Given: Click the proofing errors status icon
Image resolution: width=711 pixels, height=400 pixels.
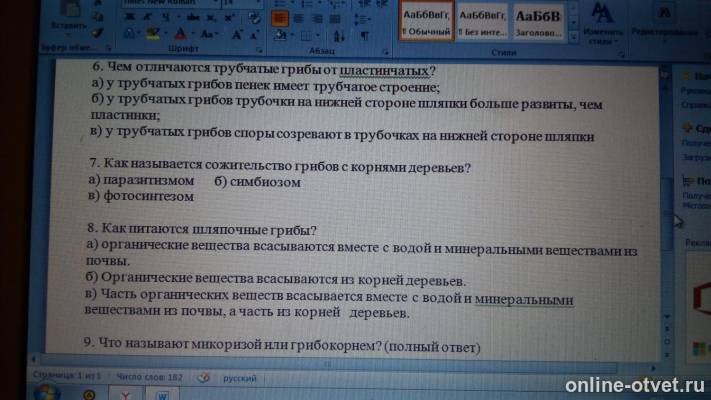Looking at the screenshot, I should 203,377.
